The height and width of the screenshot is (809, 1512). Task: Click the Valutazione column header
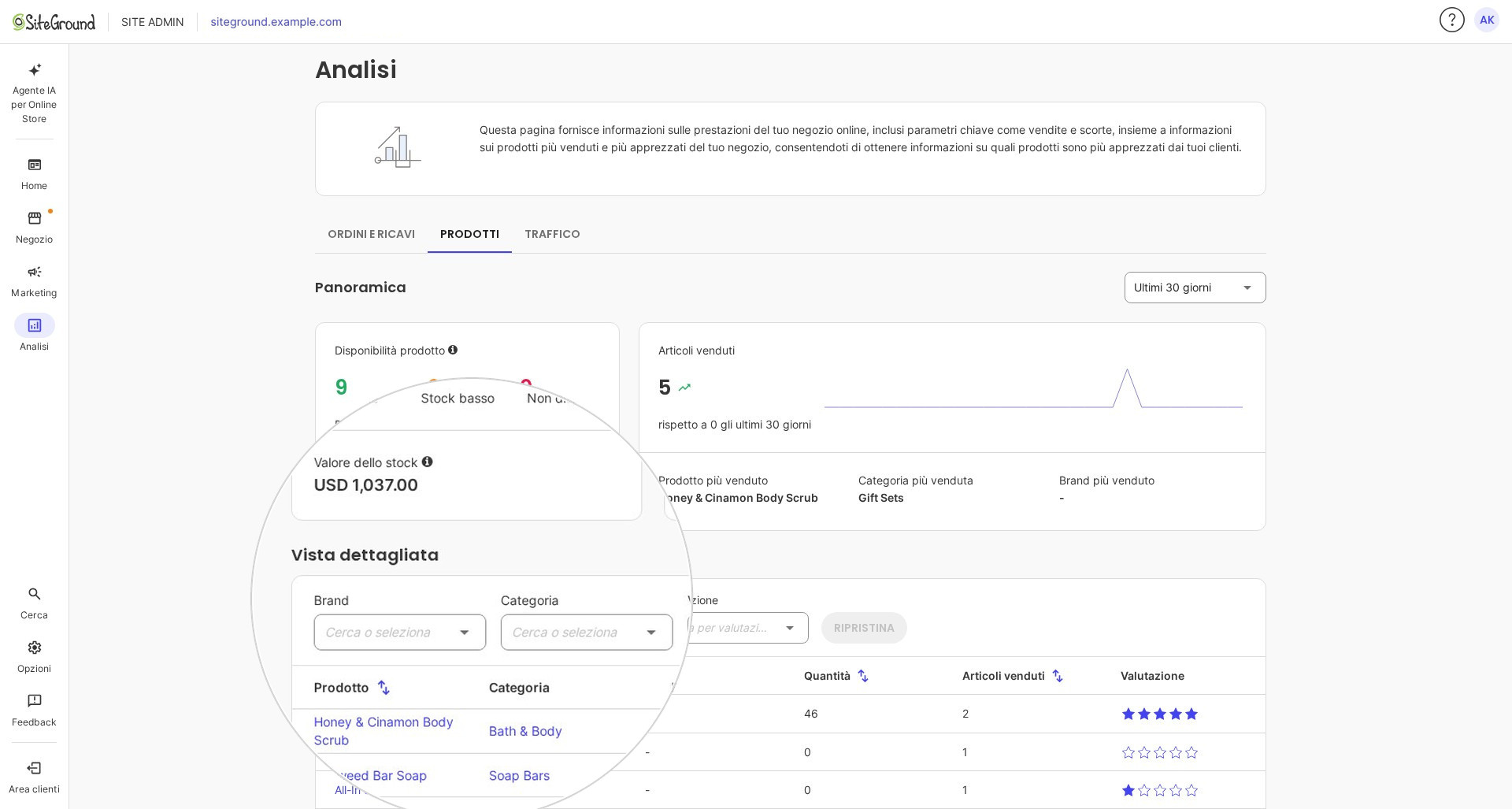point(1152,676)
